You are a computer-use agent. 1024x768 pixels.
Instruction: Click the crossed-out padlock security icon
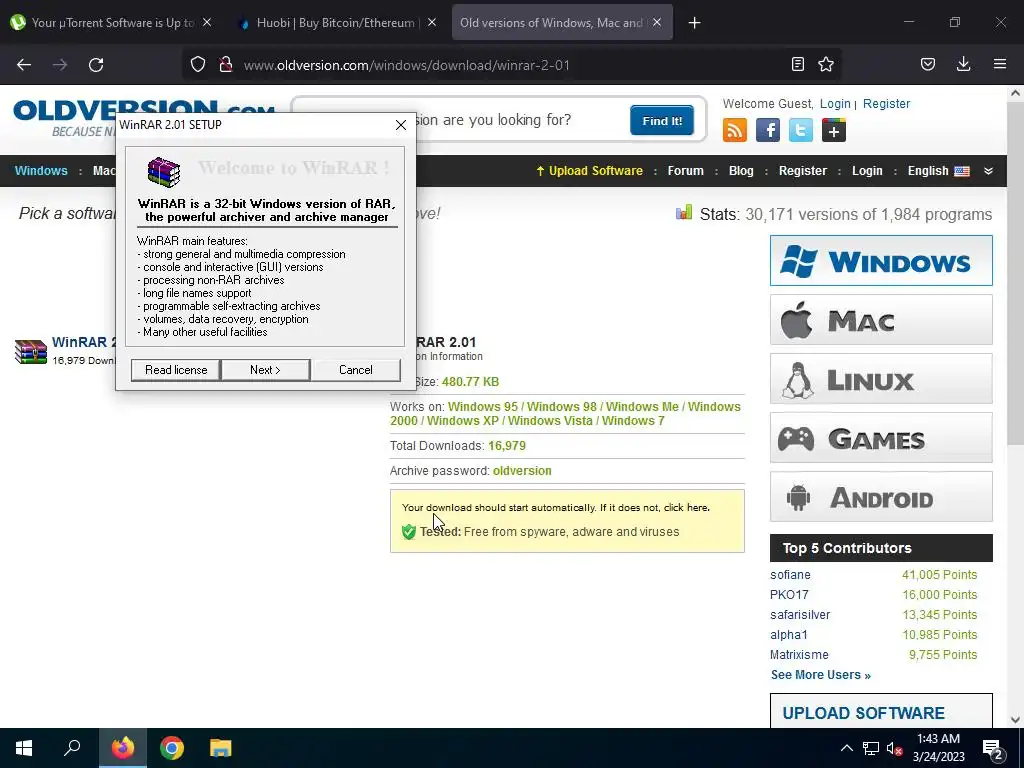coord(226,64)
